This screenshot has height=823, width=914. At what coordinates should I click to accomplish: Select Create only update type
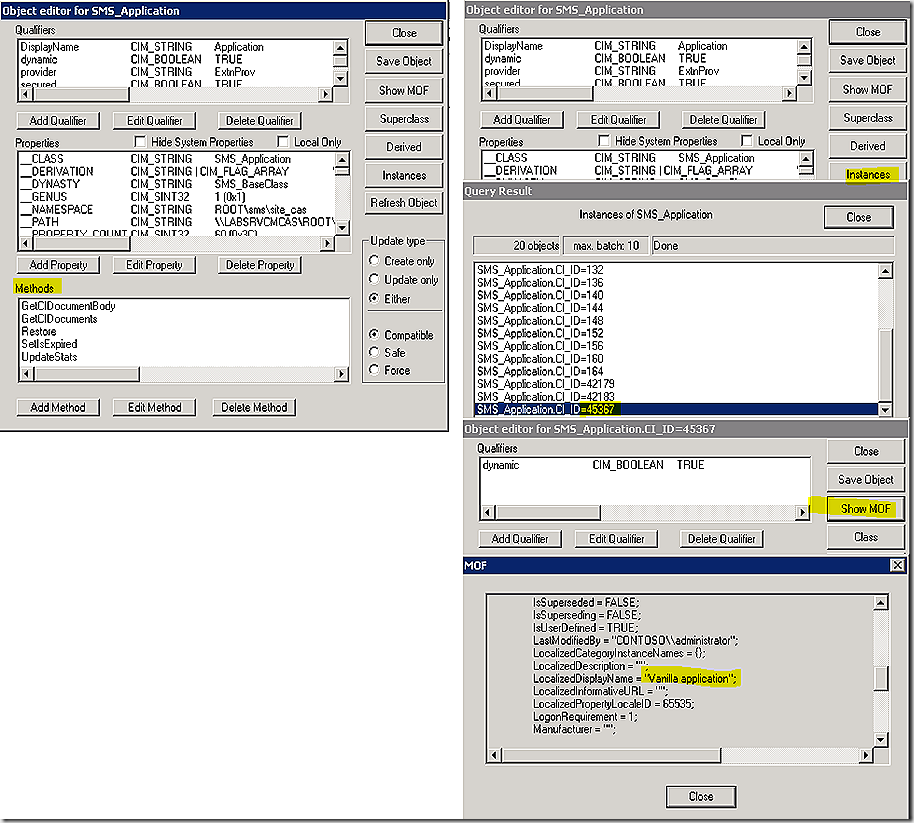coord(374,261)
